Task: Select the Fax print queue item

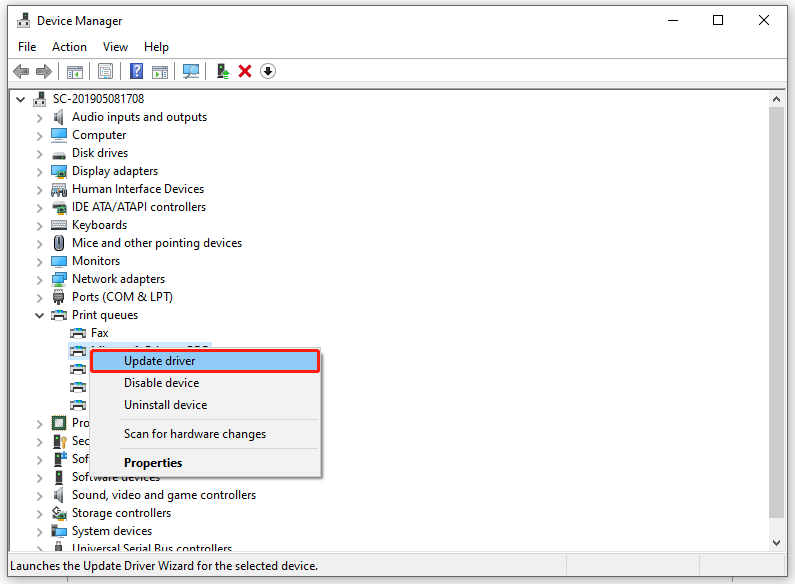Action: click(100, 333)
